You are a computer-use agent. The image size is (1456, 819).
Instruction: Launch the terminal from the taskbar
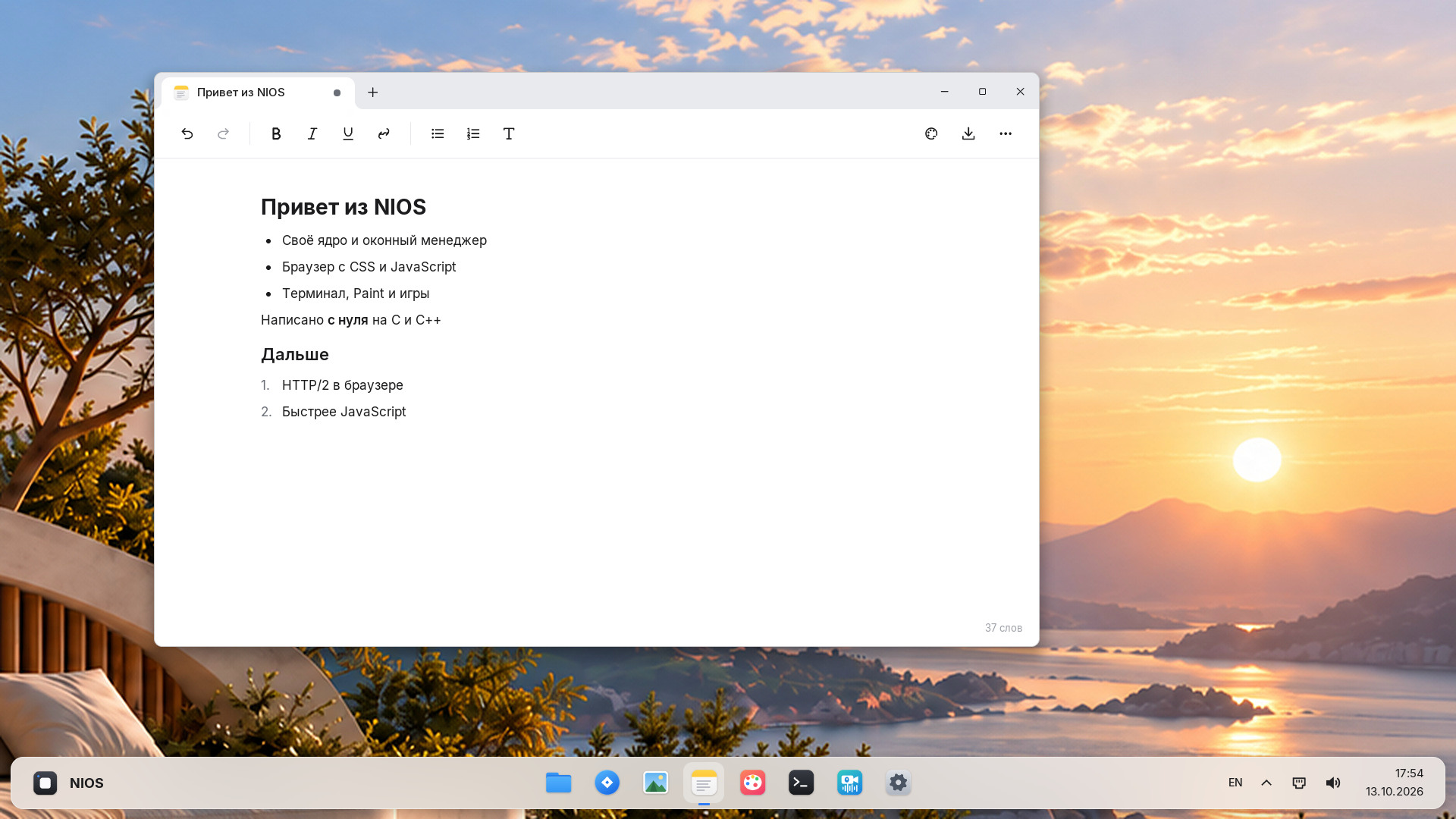point(801,783)
